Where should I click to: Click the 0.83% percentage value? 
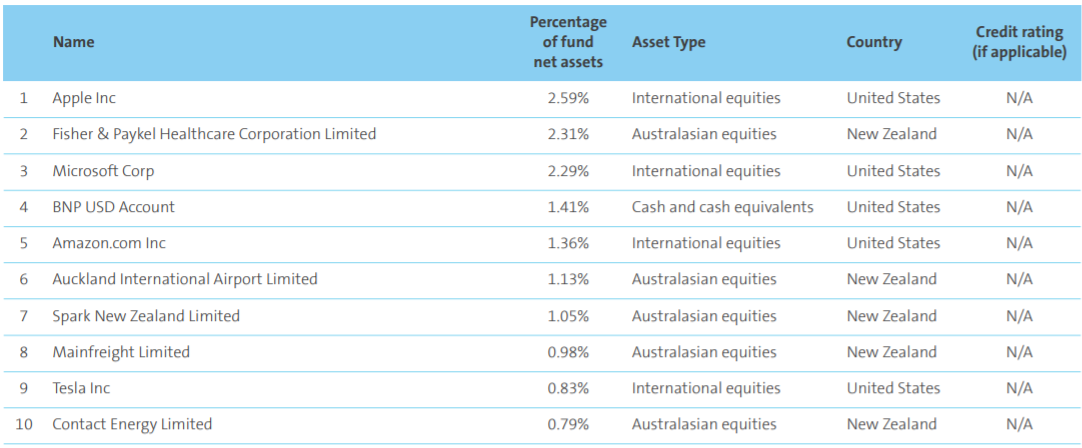pos(568,388)
